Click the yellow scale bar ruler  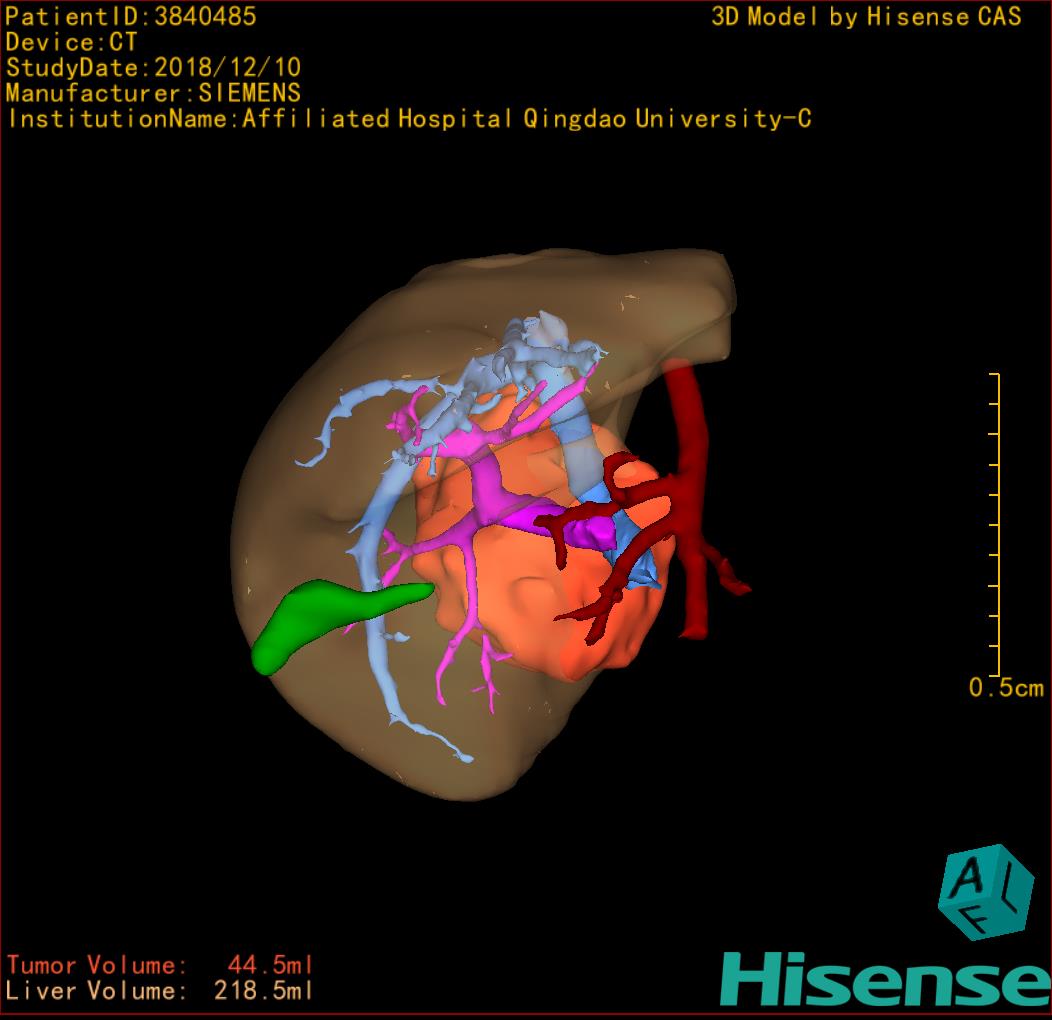click(x=996, y=525)
